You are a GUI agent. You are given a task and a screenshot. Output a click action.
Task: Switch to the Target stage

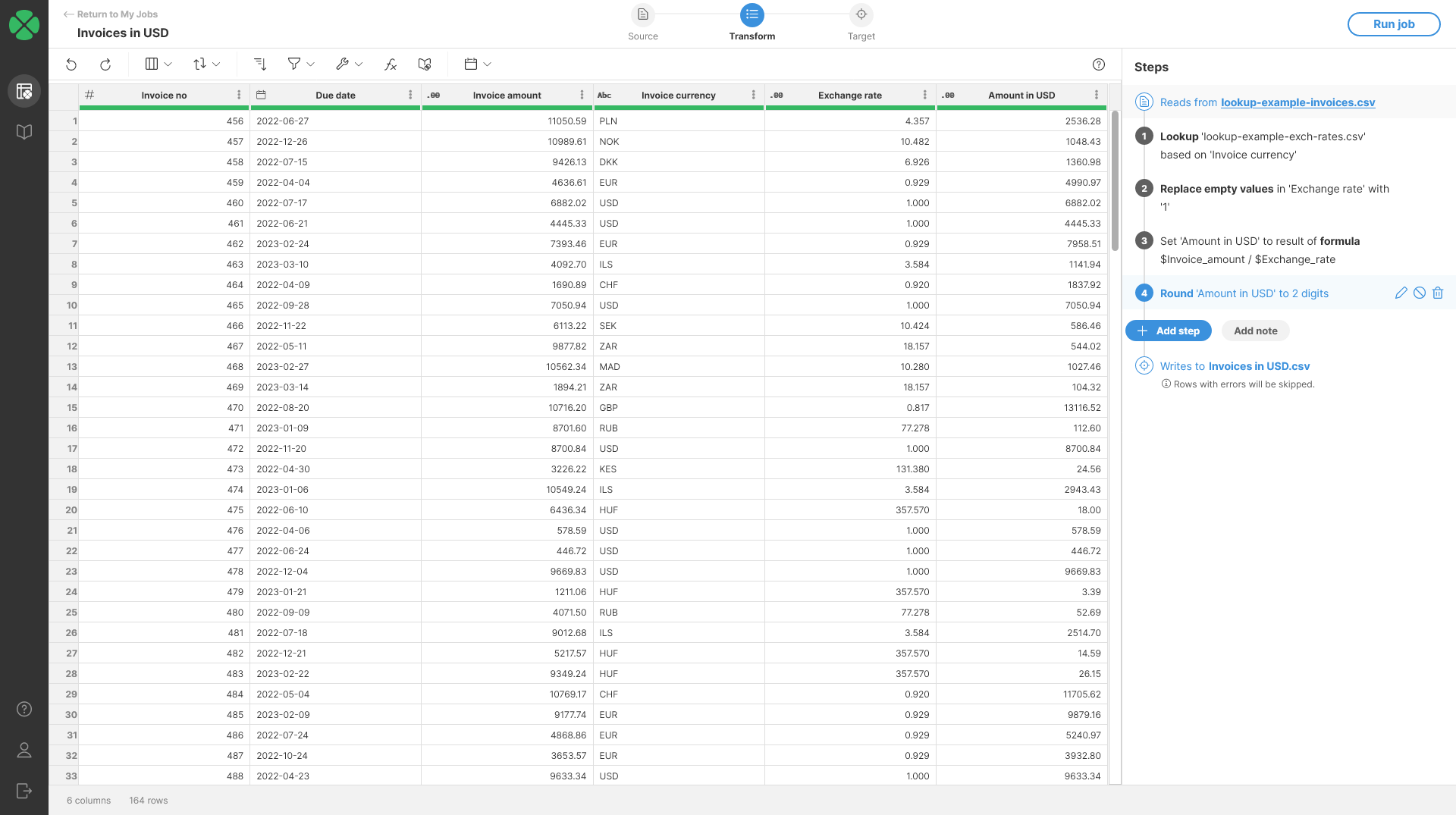861,14
